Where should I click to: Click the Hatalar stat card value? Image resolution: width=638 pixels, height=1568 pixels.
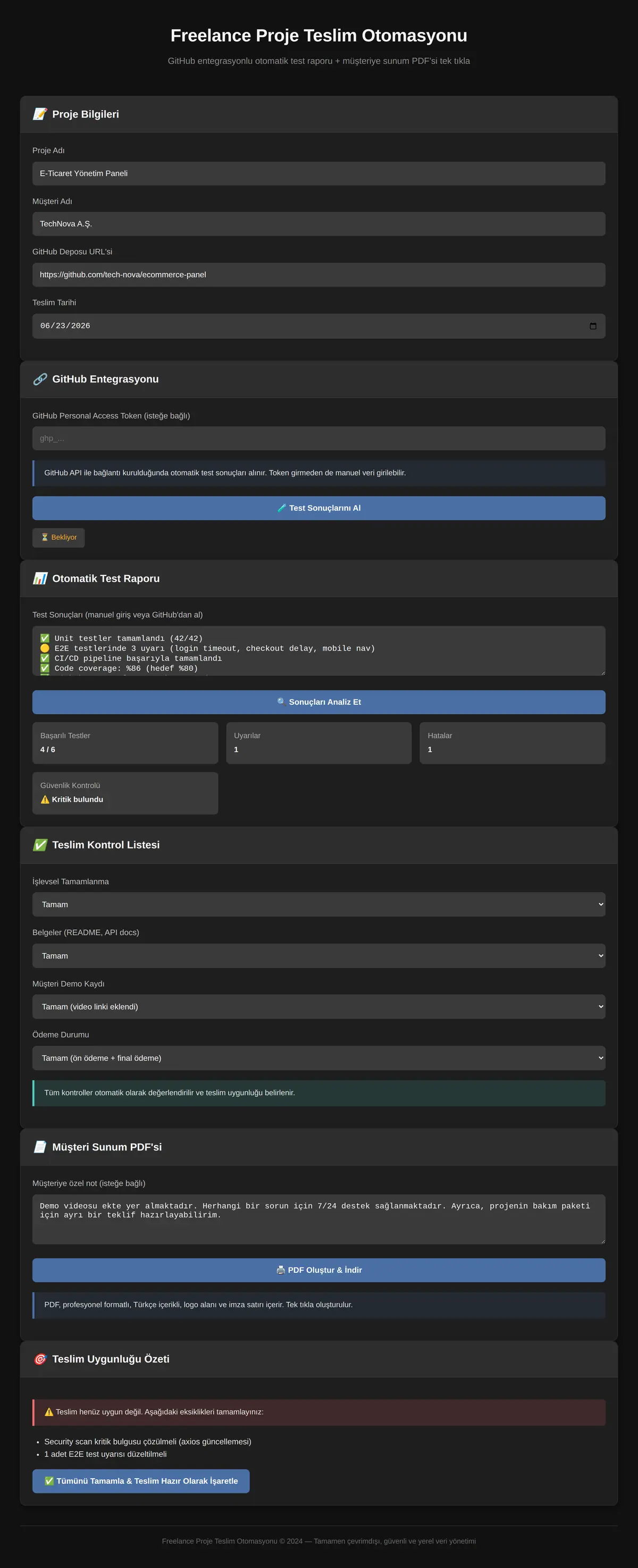(x=430, y=749)
